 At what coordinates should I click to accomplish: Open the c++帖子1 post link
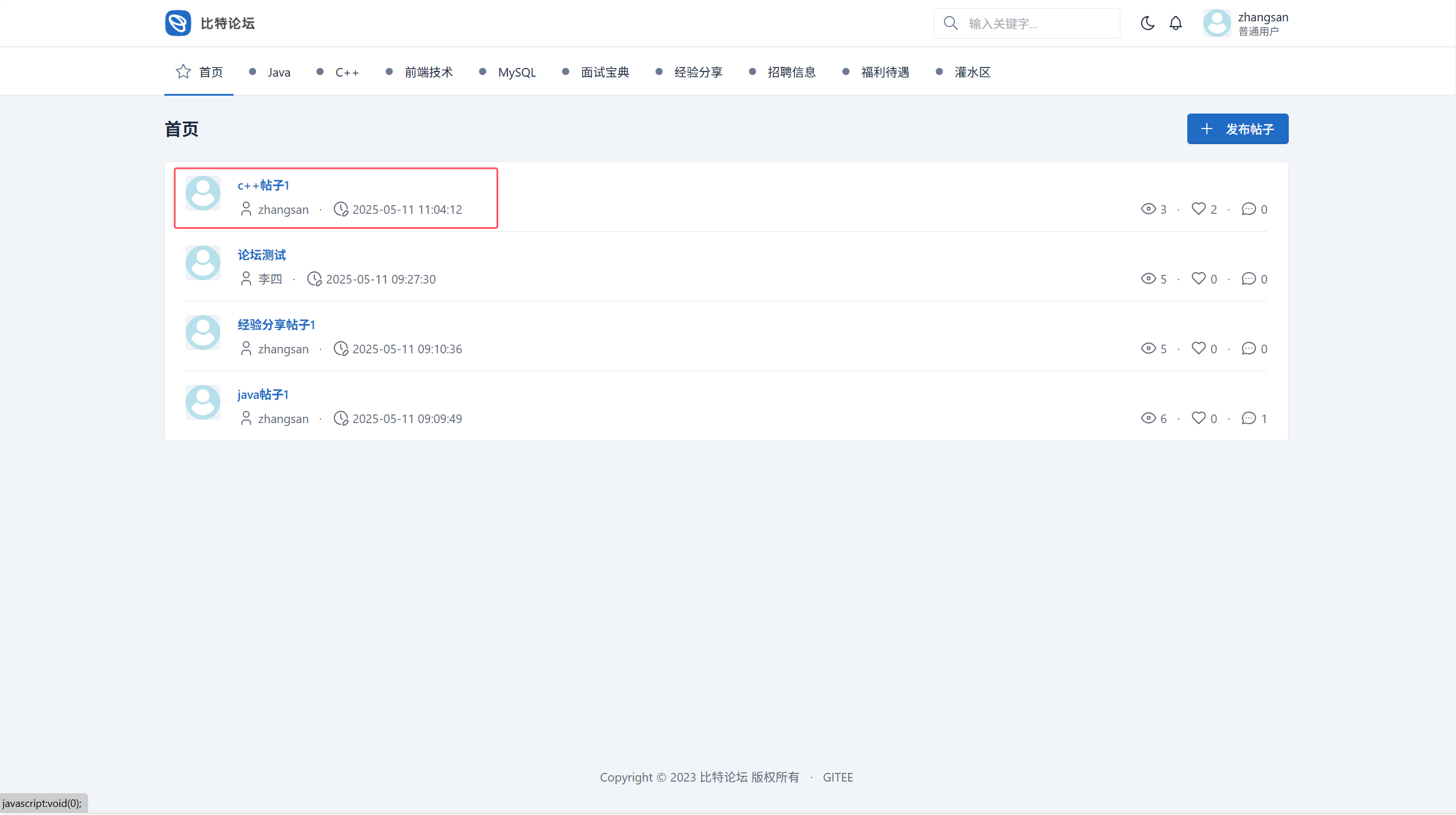click(x=264, y=185)
